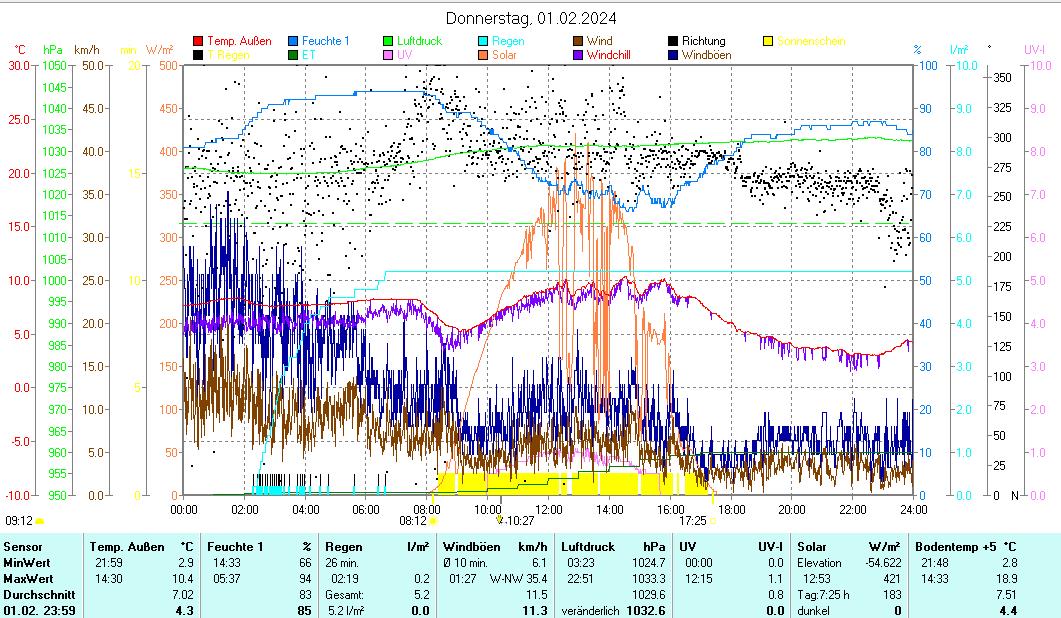This screenshot has height=618, width=1061.
Task: Select the 'ET' legend label
Action: pos(309,56)
